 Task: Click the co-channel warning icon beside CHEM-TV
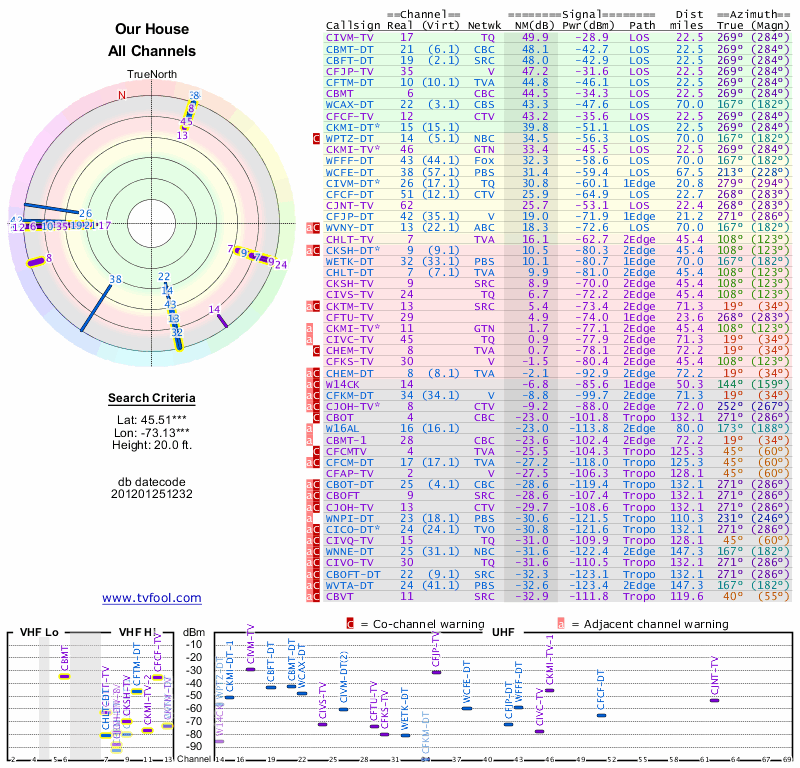pyautogui.click(x=316, y=351)
